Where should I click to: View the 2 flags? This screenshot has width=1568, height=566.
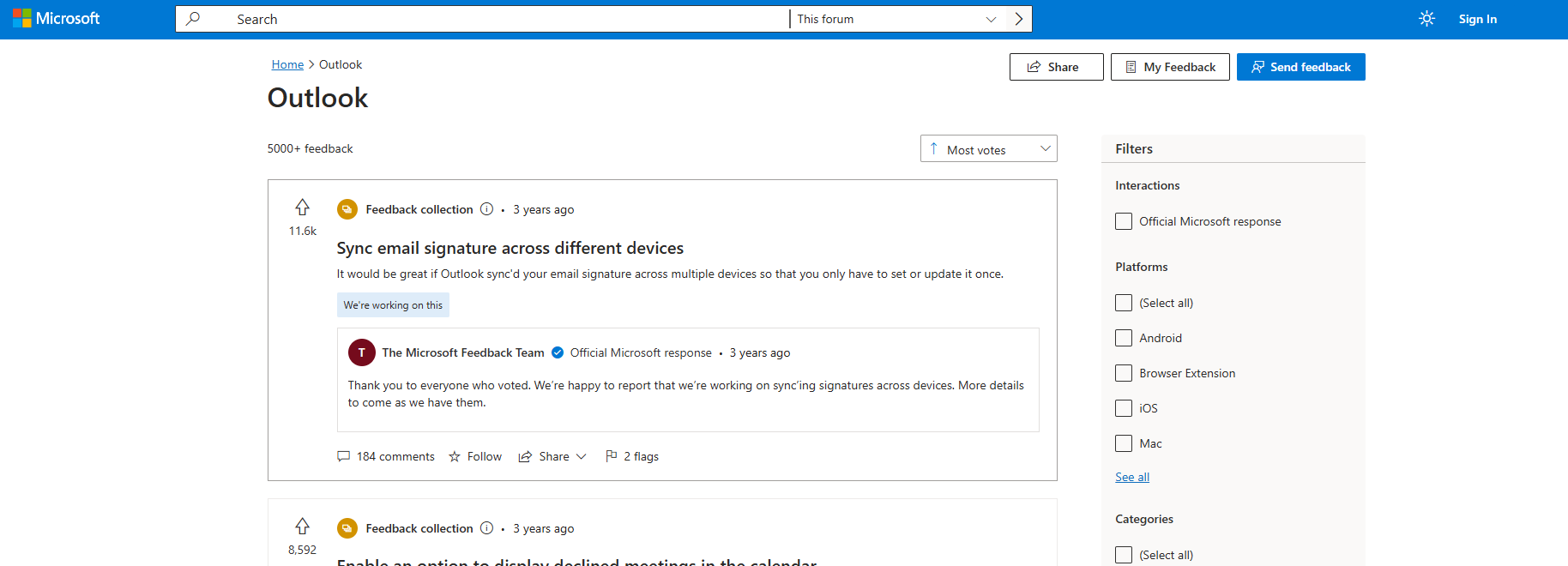(632, 456)
